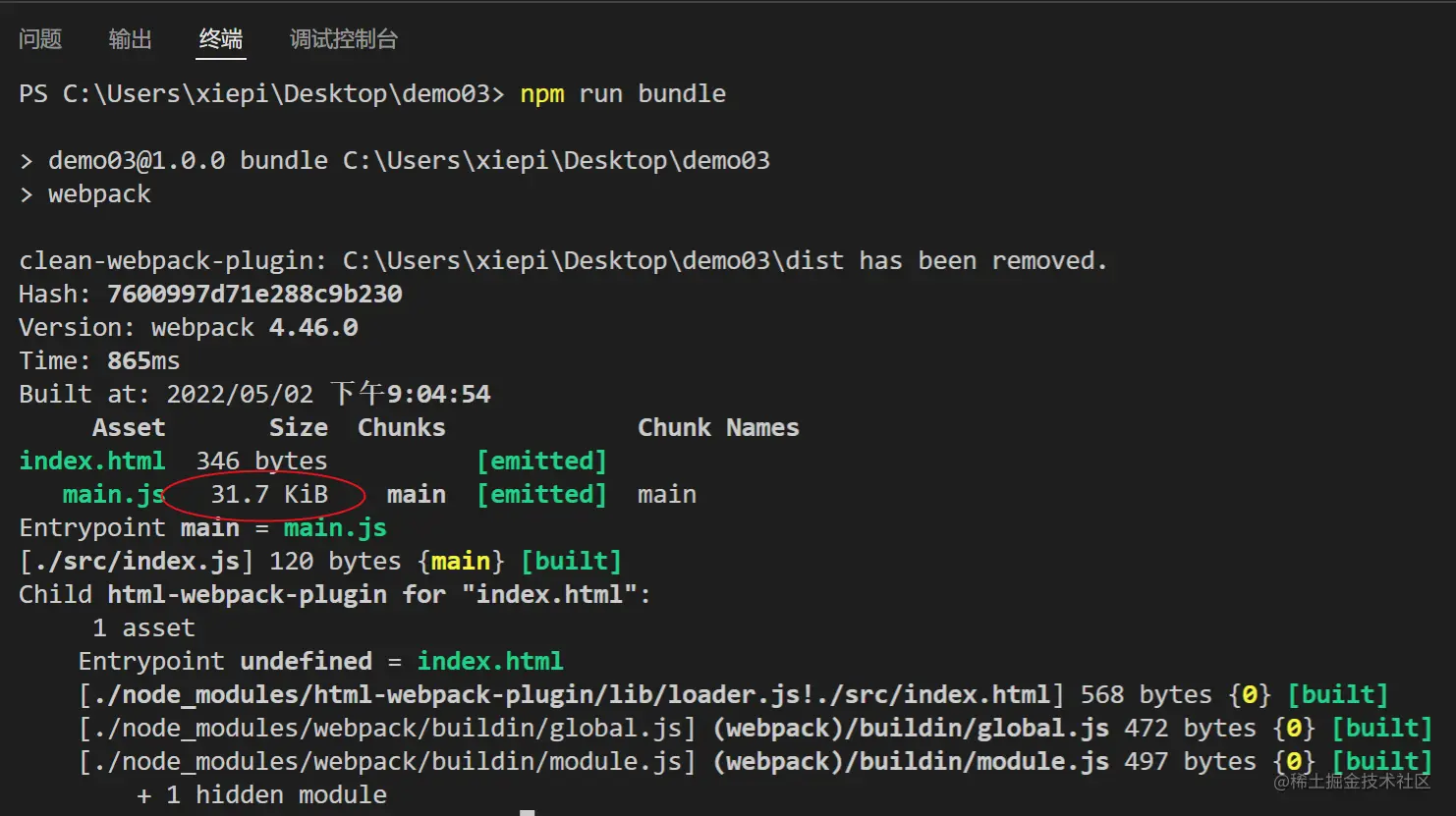Click the [./node_modules/webpack/buildin/module.js] path

(387, 762)
